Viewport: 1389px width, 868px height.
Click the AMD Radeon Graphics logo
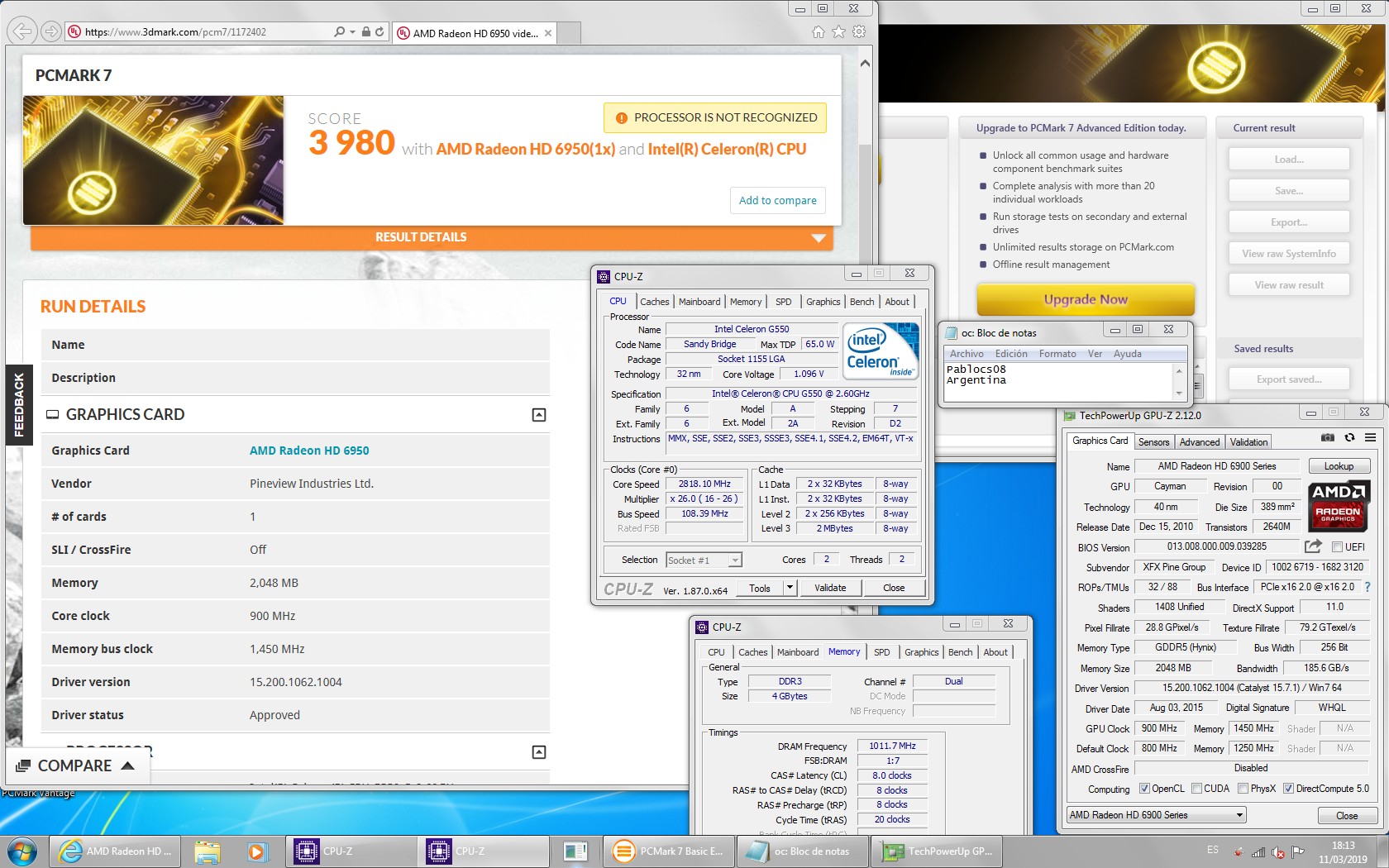pyautogui.click(x=1338, y=505)
